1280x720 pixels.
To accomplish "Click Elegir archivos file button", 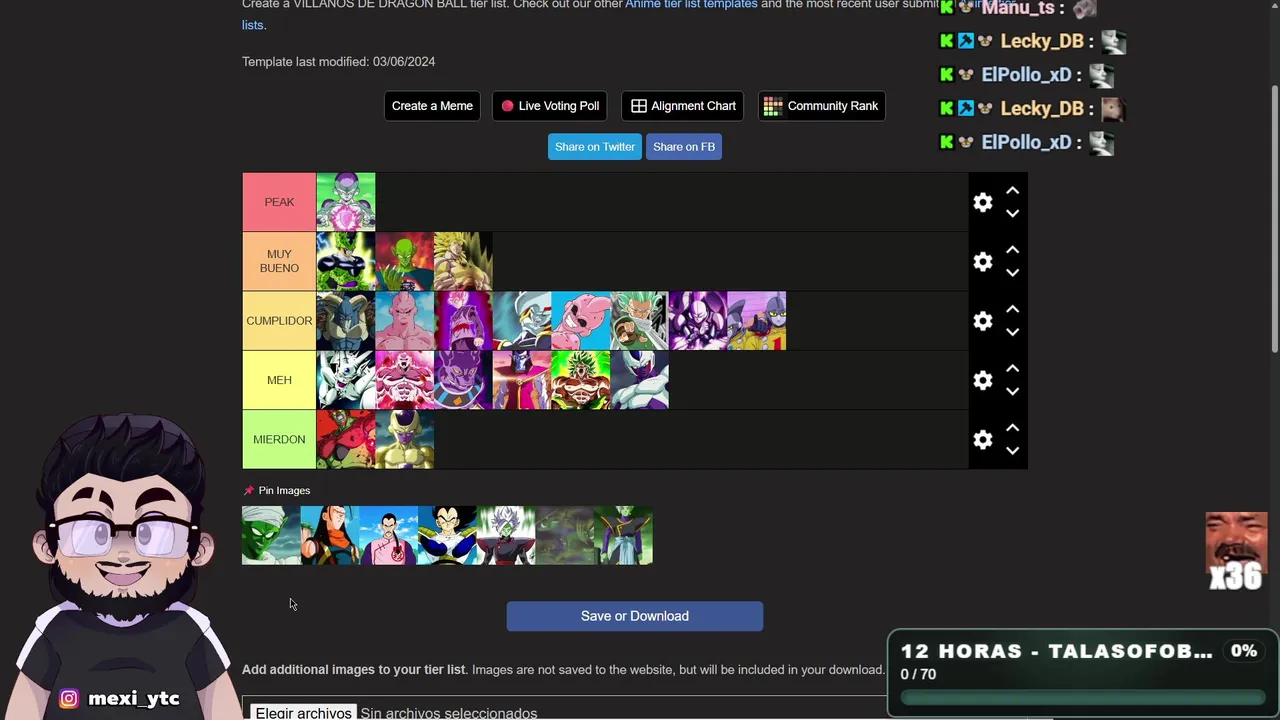I will click(x=303, y=712).
